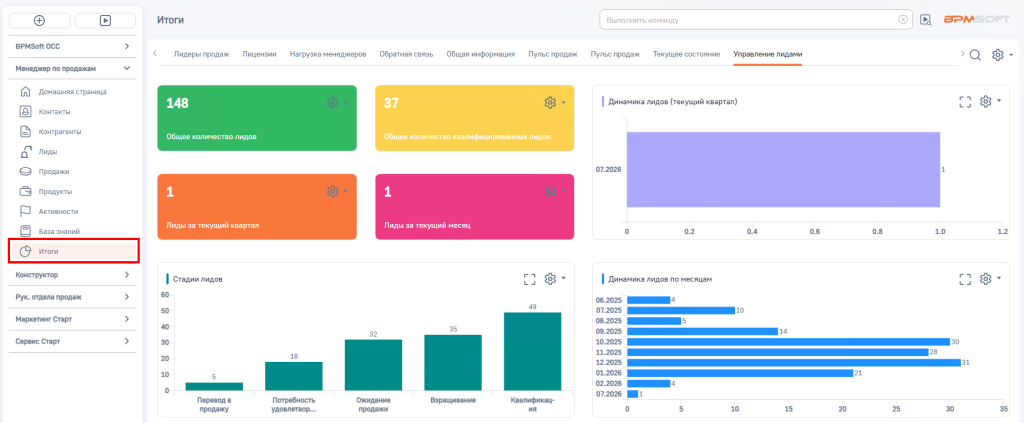Click the search magnifier icon near tabs
This screenshot has height=423, width=1024.
pyautogui.click(x=975, y=55)
